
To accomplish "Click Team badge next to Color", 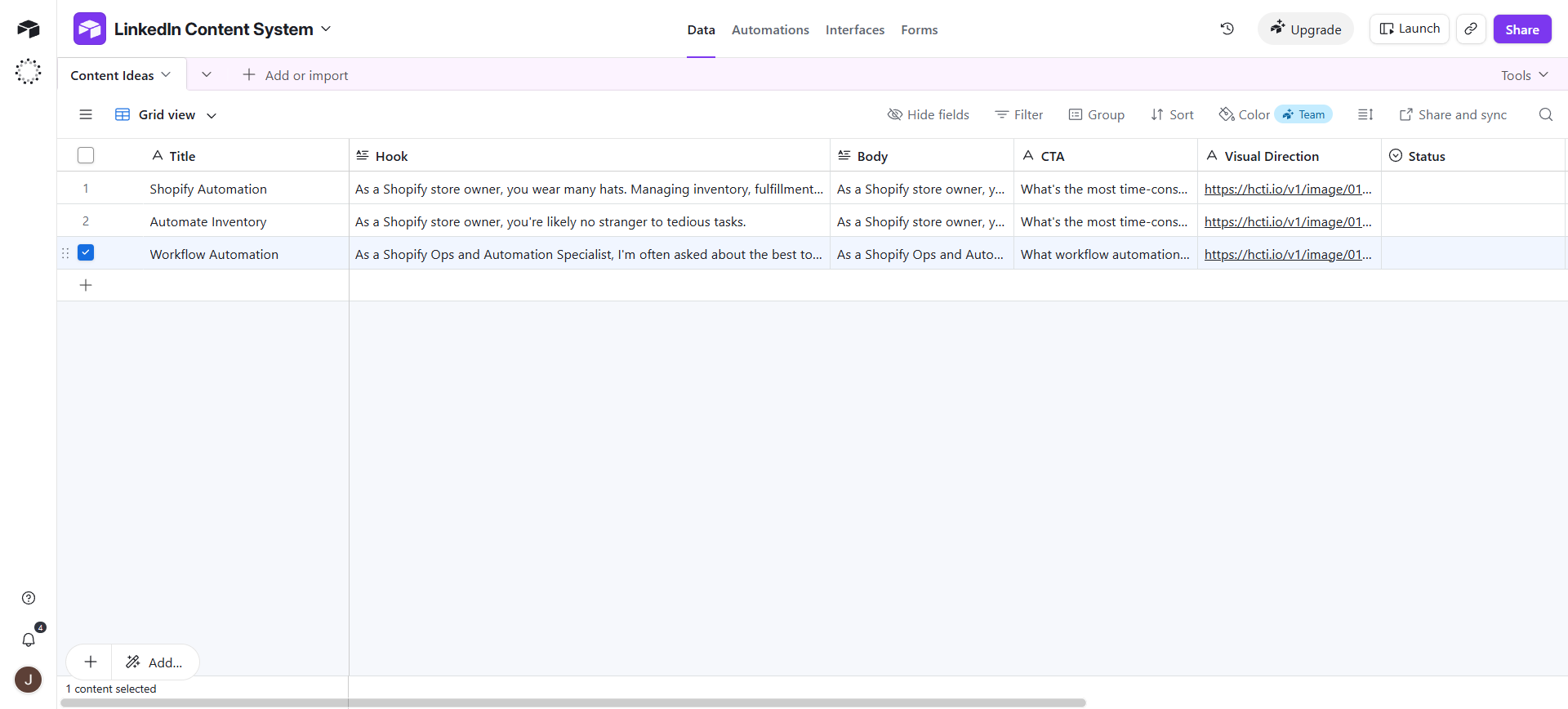I will coord(1303,114).
